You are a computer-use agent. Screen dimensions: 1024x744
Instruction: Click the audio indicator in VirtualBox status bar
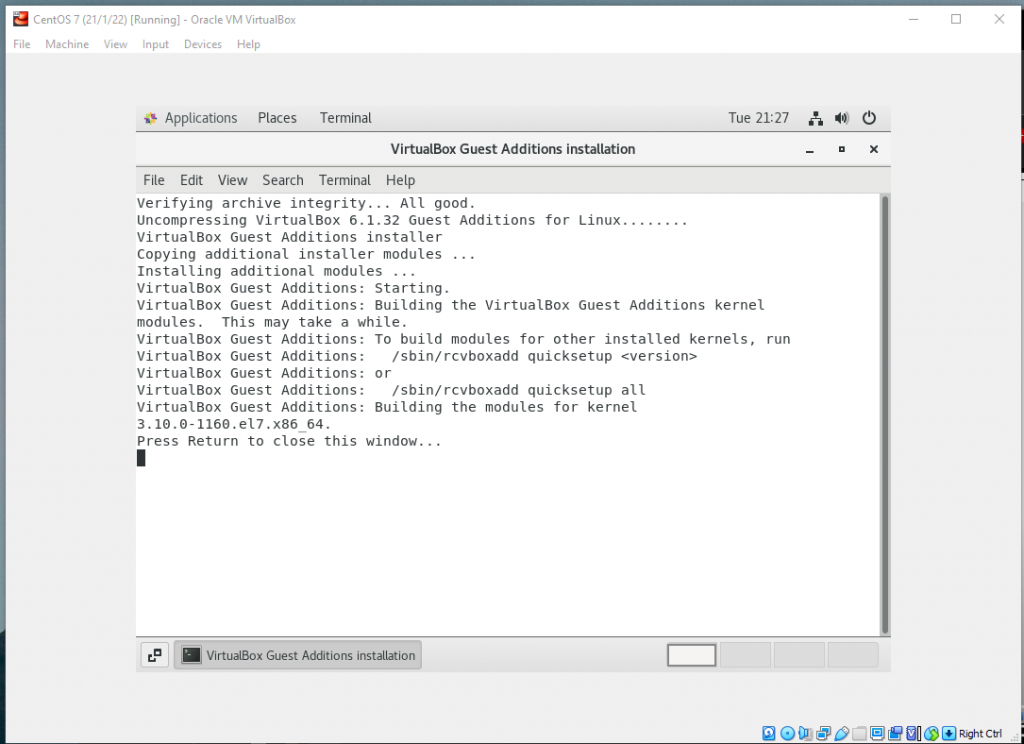tap(805, 733)
